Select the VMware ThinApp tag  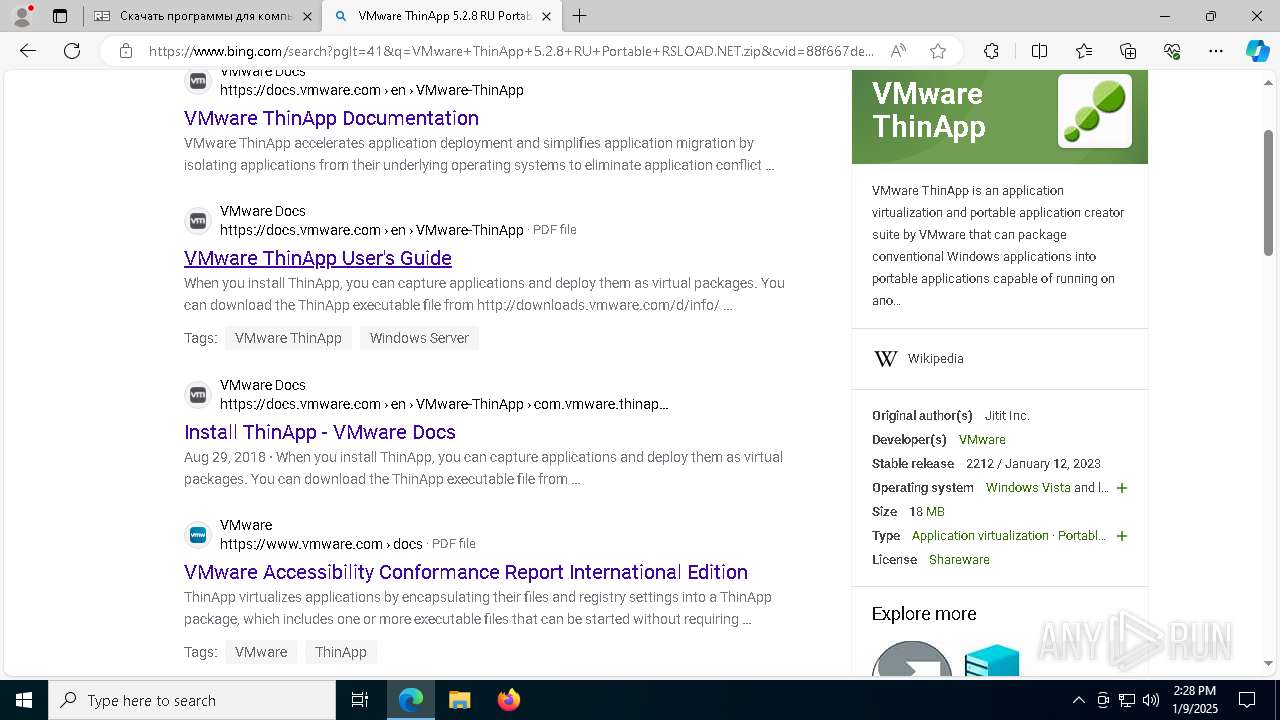coord(288,338)
